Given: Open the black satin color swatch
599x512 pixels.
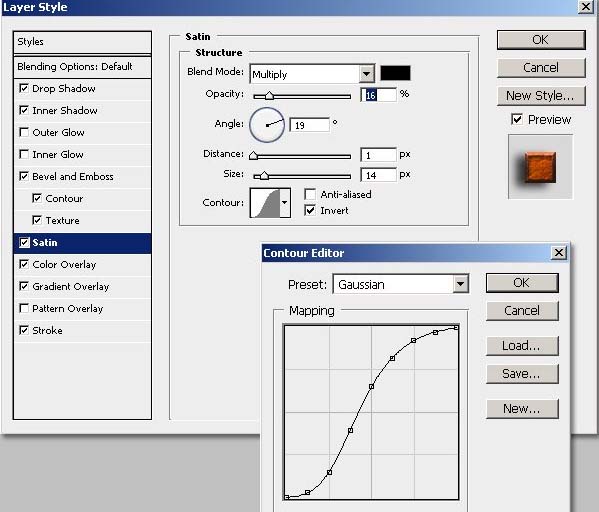Looking at the screenshot, I should point(395,73).
